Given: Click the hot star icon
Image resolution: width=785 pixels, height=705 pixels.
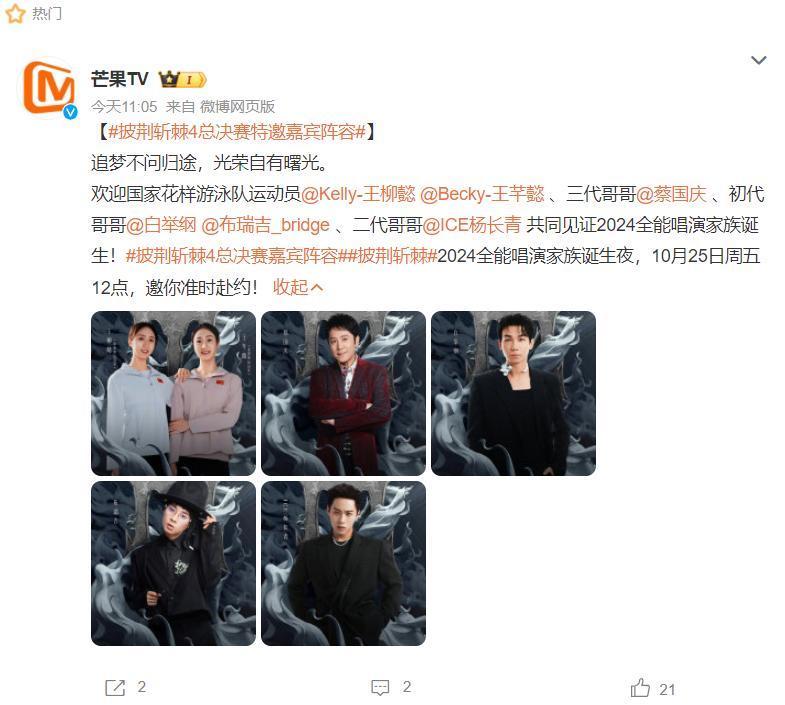Looking at the screenshot, I should [15, 14].
